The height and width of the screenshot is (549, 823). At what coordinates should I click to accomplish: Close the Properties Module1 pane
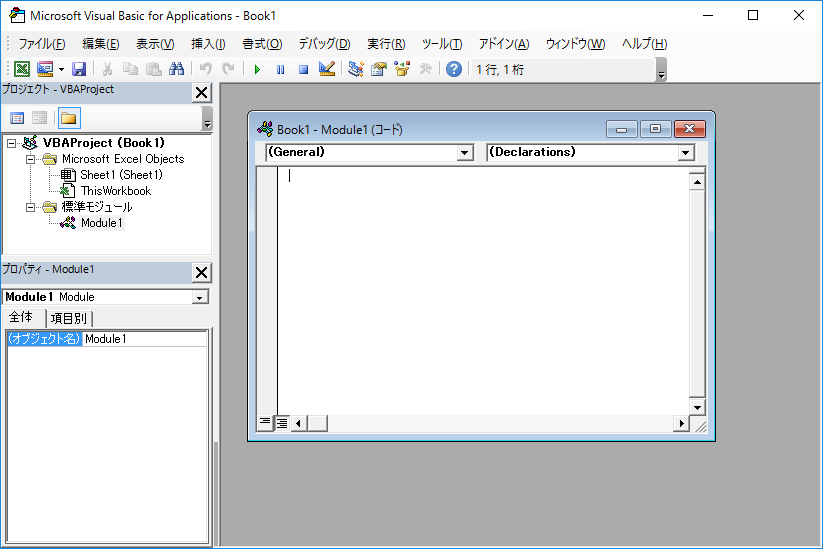pos(202,273)
